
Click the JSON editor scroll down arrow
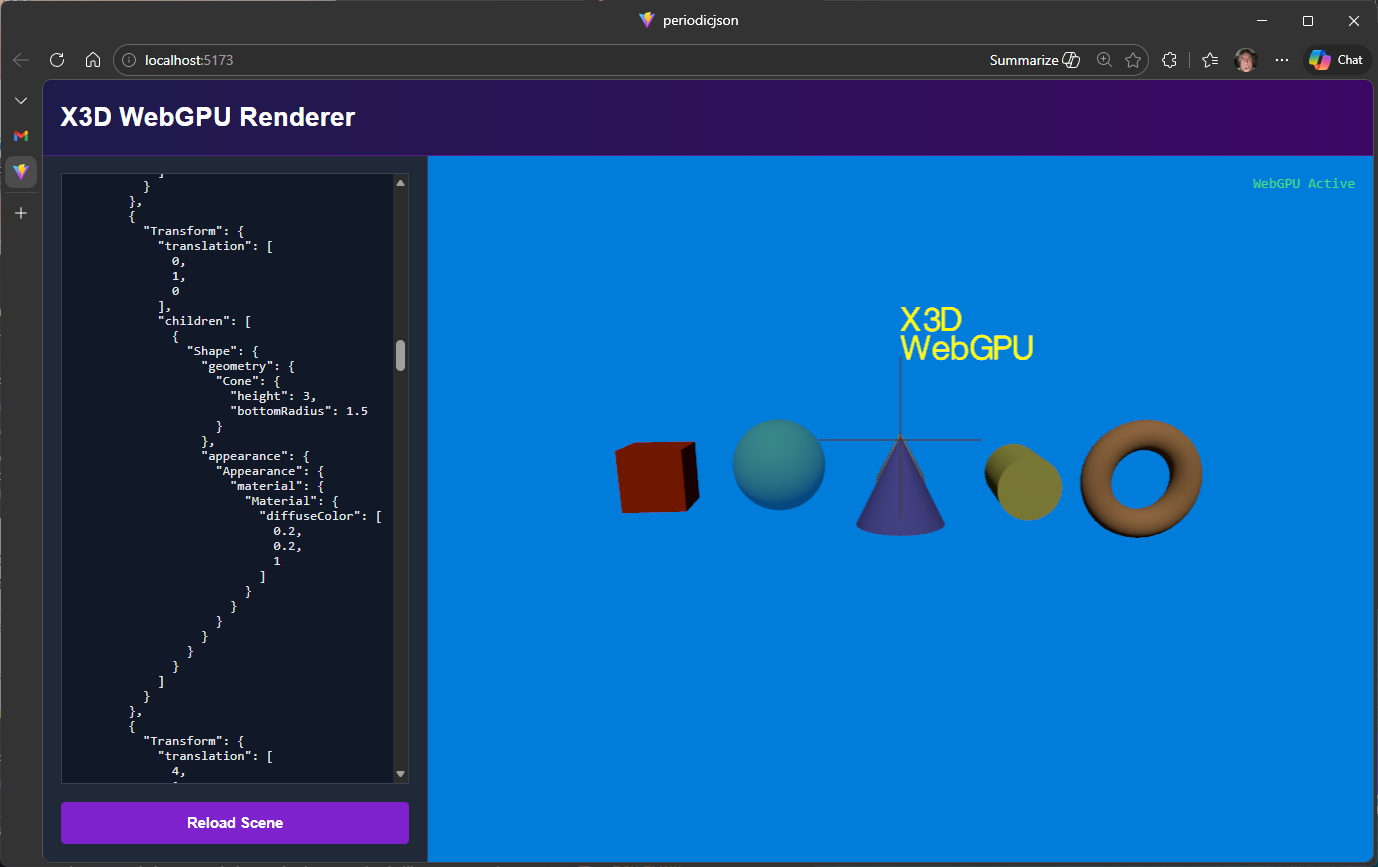(401, 774)
